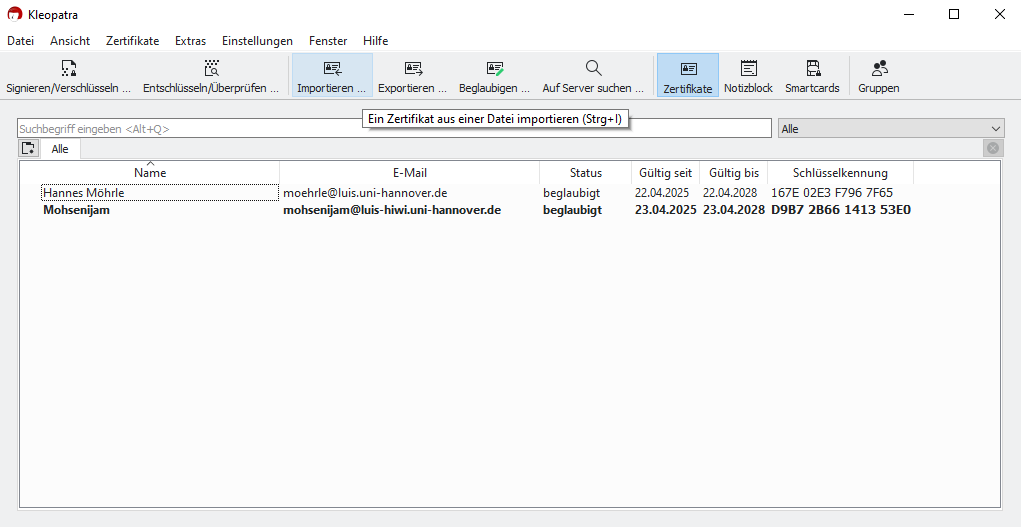This screenshot has width=1021, height=527.
Task: Open the Hilfe menu
Action: coord(376,41)
